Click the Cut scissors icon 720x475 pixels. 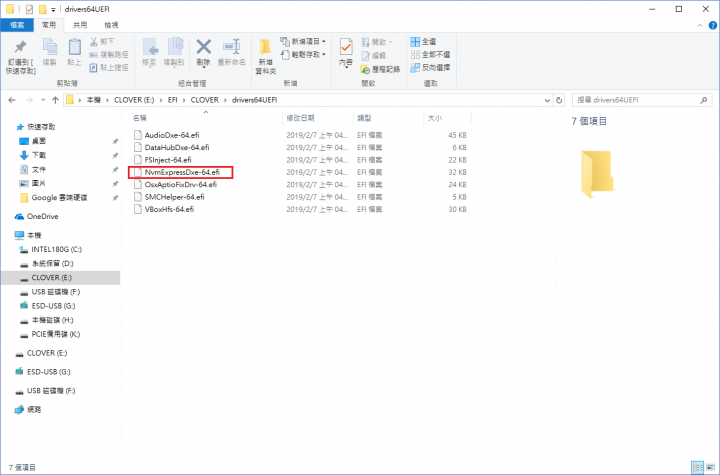coord(94,42)
